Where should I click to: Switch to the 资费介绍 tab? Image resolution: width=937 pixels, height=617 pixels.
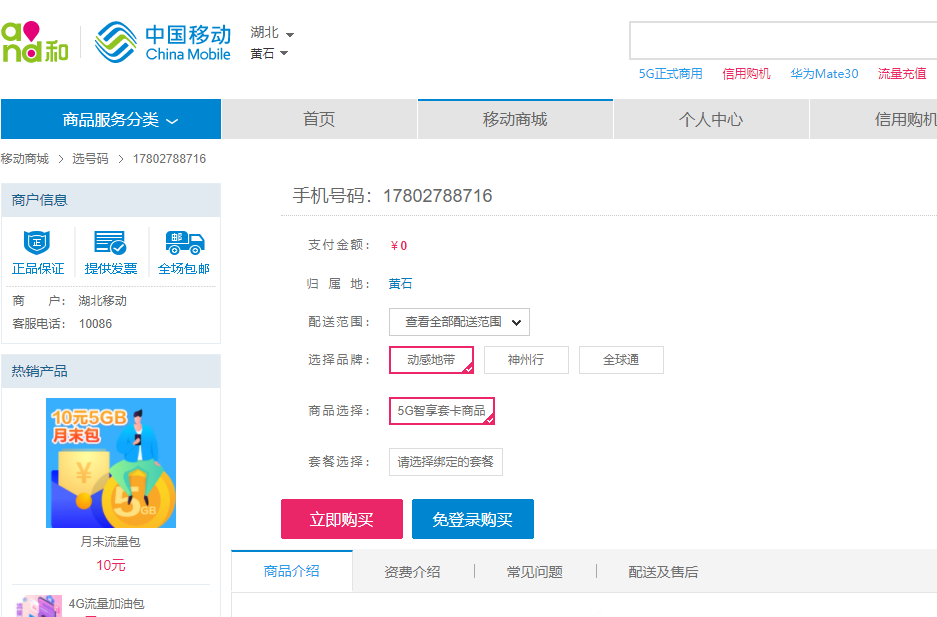pyautogui.click(x=412, y=572)
